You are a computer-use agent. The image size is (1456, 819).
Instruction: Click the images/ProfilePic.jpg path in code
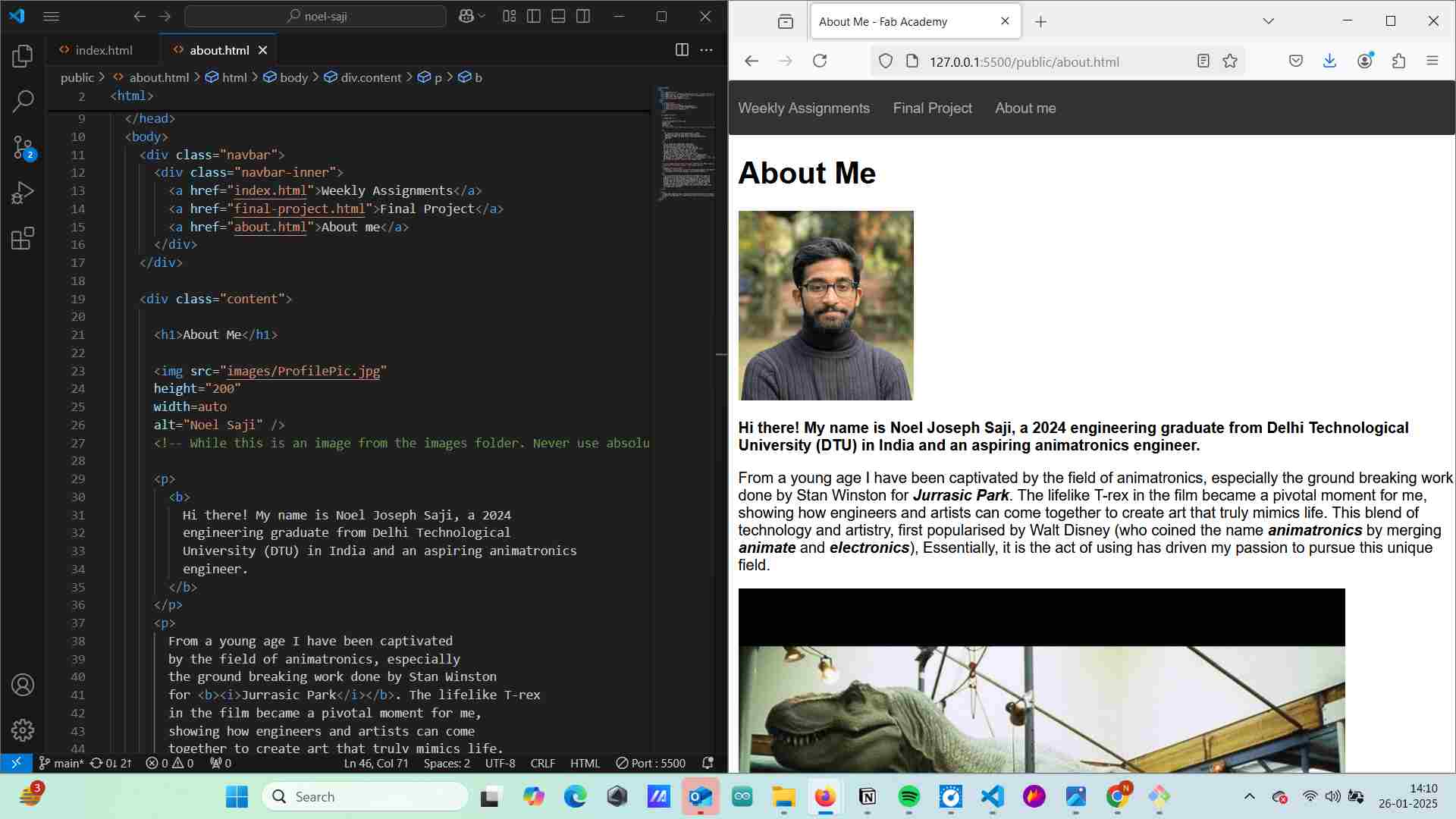pyautogui.click(x=303, y=372)
